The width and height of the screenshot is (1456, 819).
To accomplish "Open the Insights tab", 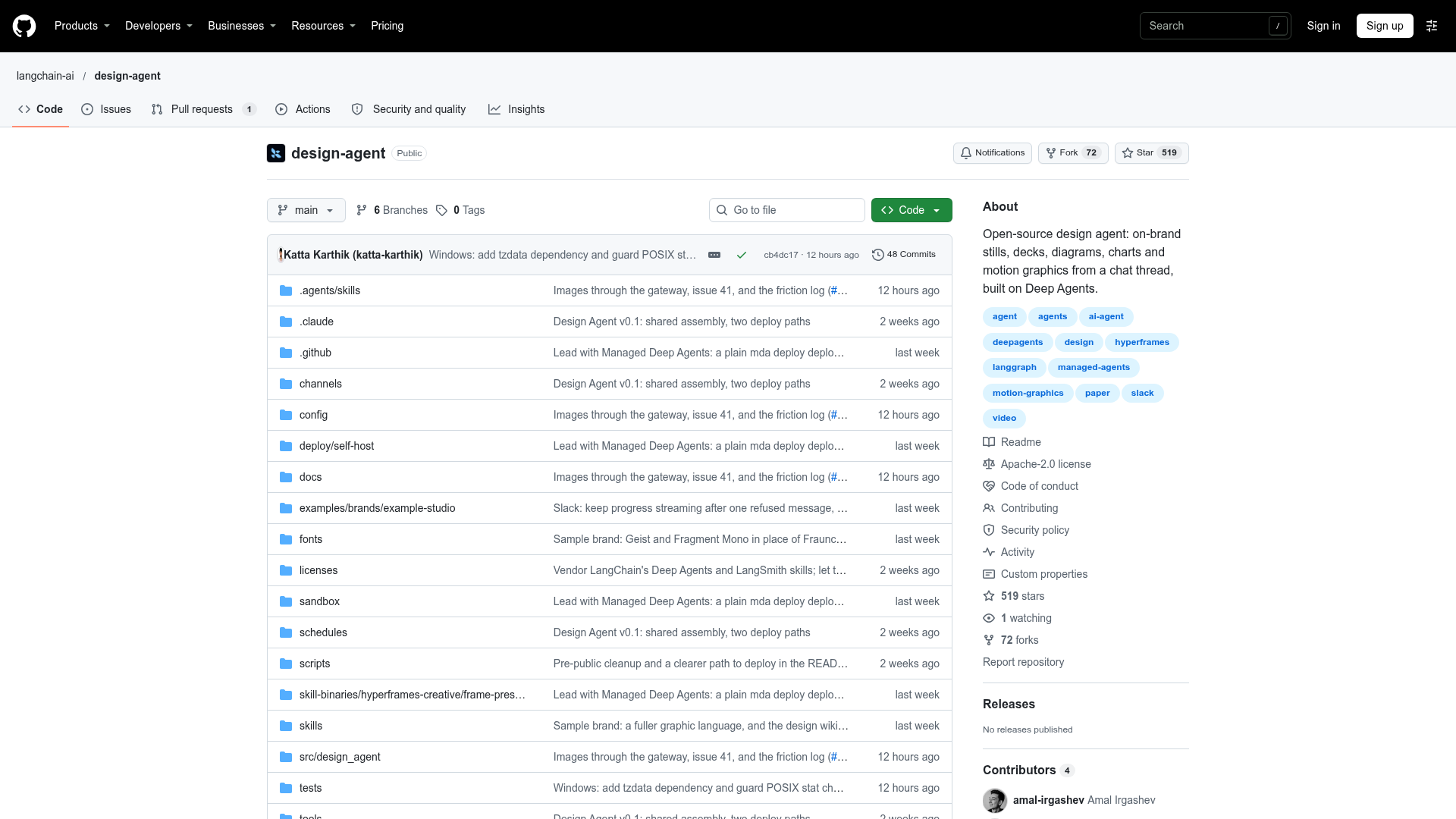I will point(516,109).
